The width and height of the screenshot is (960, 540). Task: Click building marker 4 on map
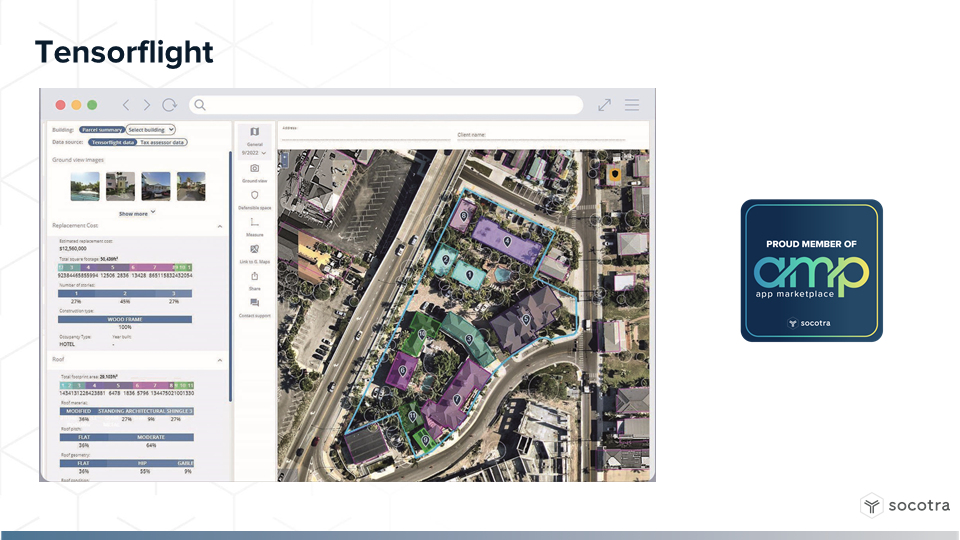(x=507, y=242)
